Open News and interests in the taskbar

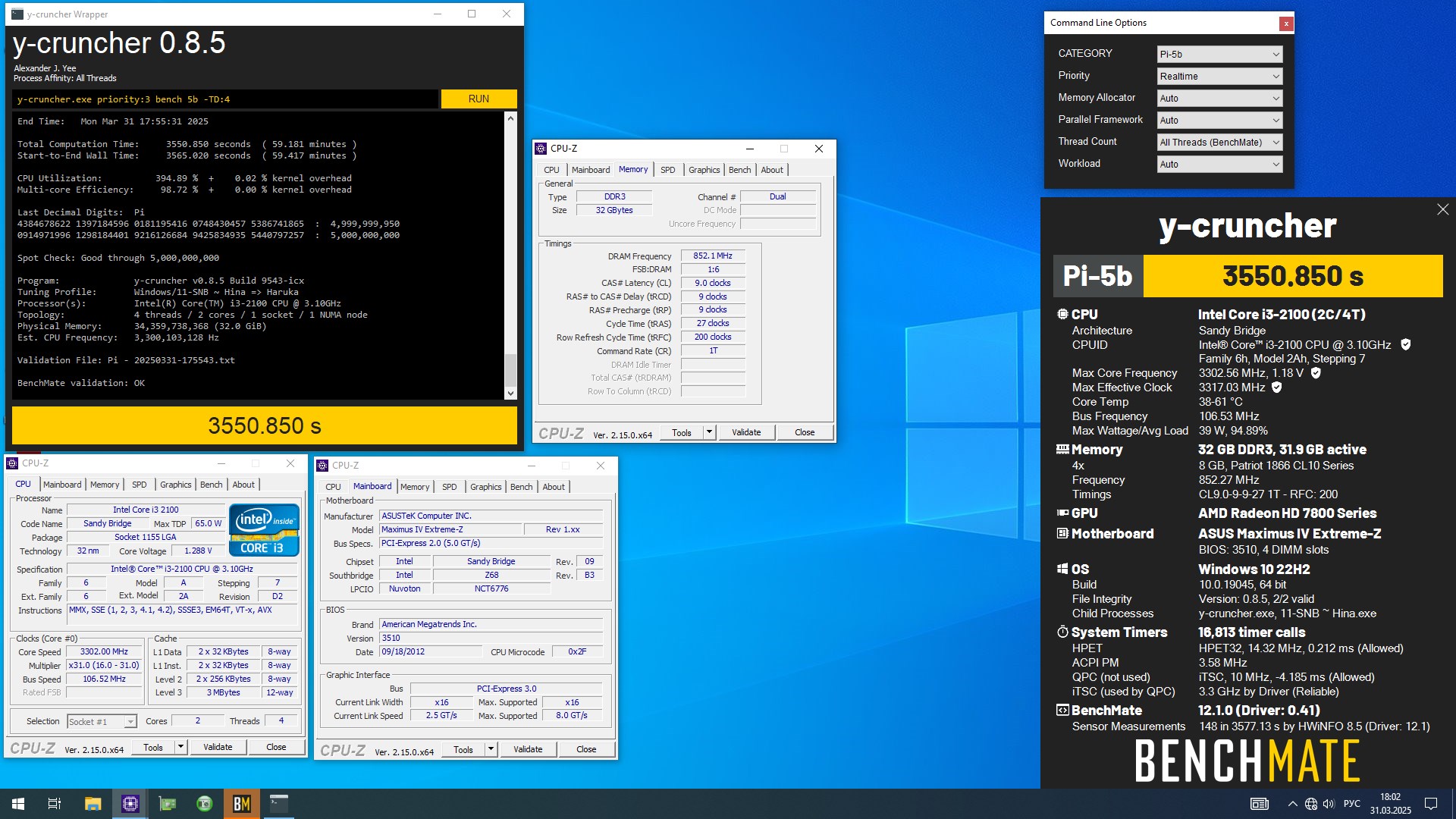click(1260, 804)
